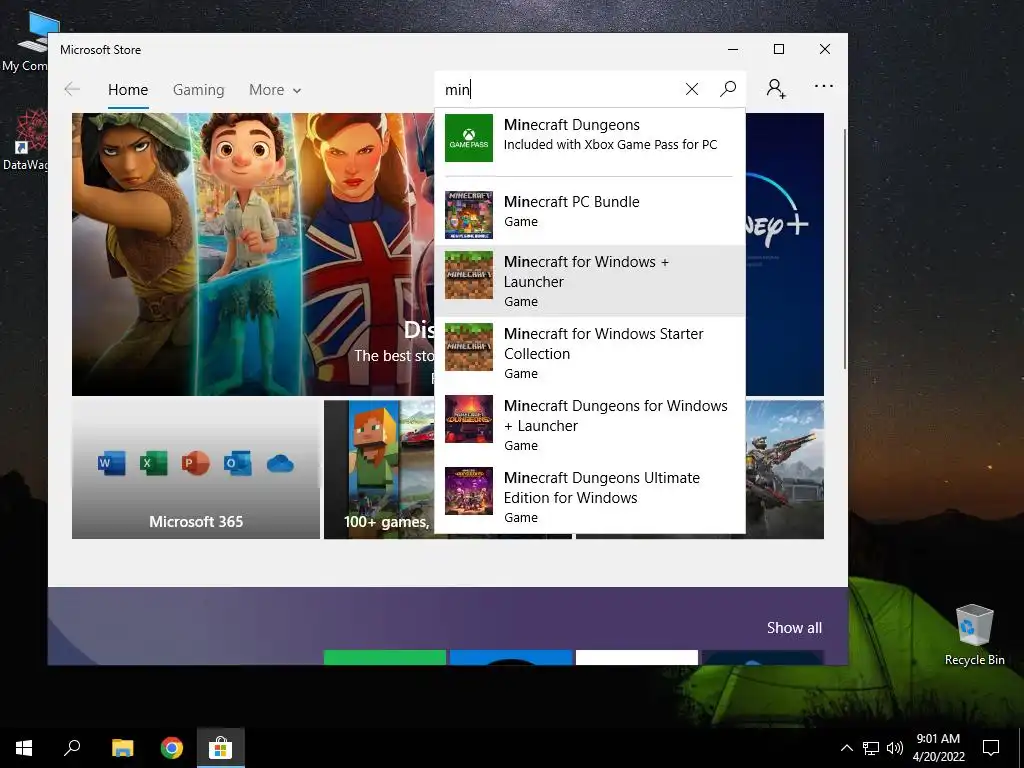Click Minecraft Dungeons + Launcher thumbnail
This screenshot has height=768, width=1024.
pyautogui.click(x=469, y=419)
